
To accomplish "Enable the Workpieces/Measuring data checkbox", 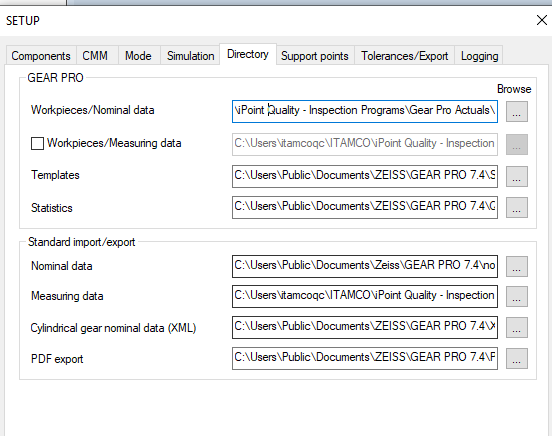I will click(37, 143).
